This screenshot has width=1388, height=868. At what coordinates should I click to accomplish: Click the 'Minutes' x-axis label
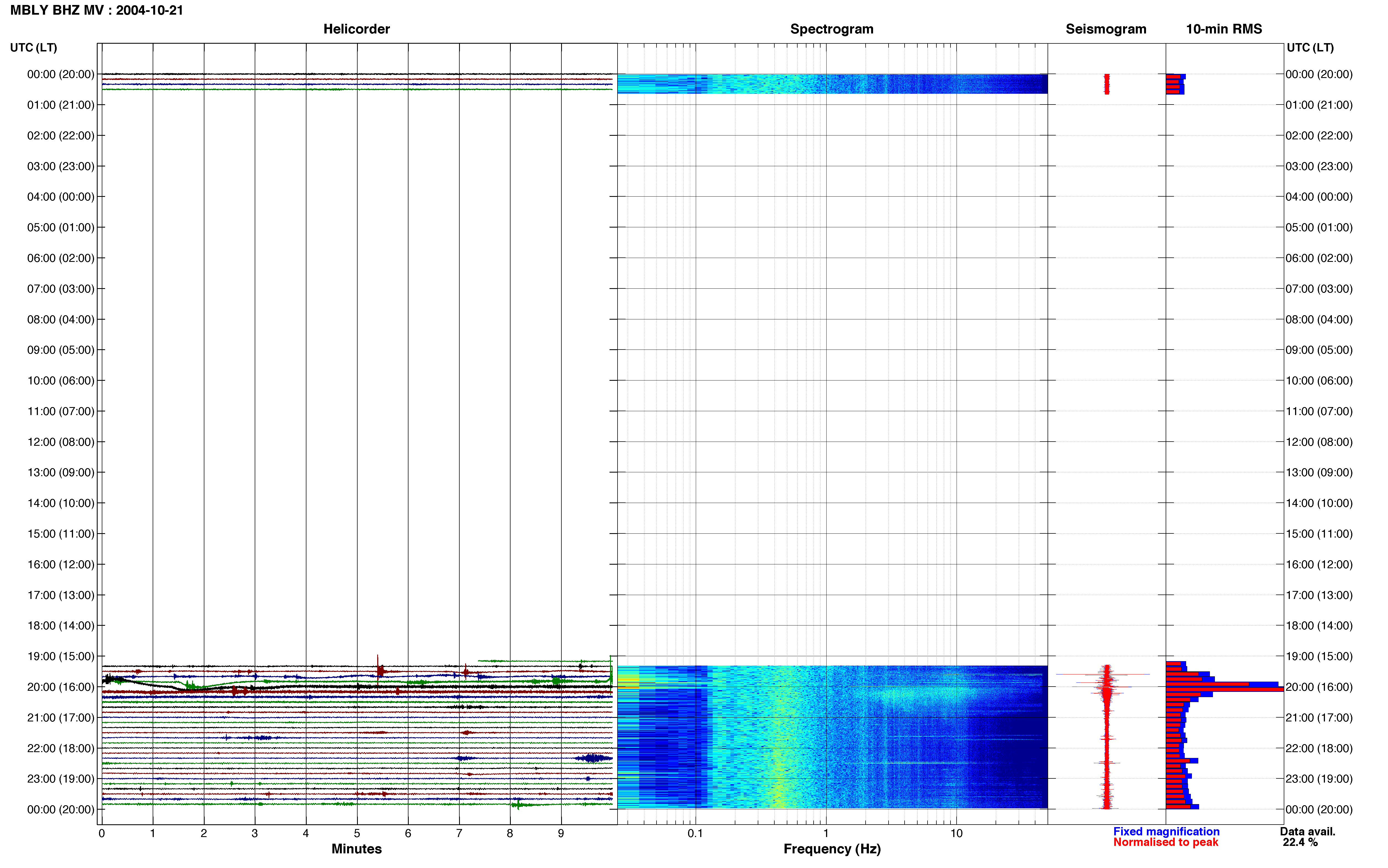[x=356, y=848]
